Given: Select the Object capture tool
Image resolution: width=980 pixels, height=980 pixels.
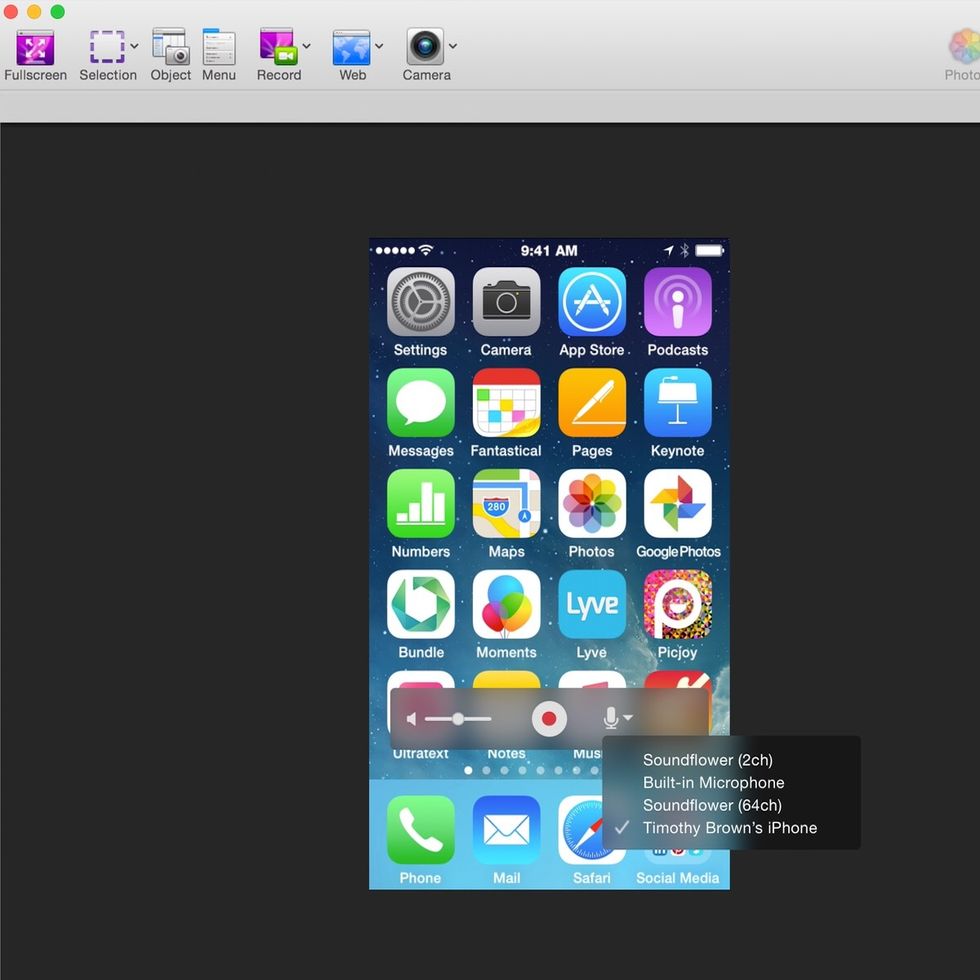Looking at the screenshot, I should 170,47.
